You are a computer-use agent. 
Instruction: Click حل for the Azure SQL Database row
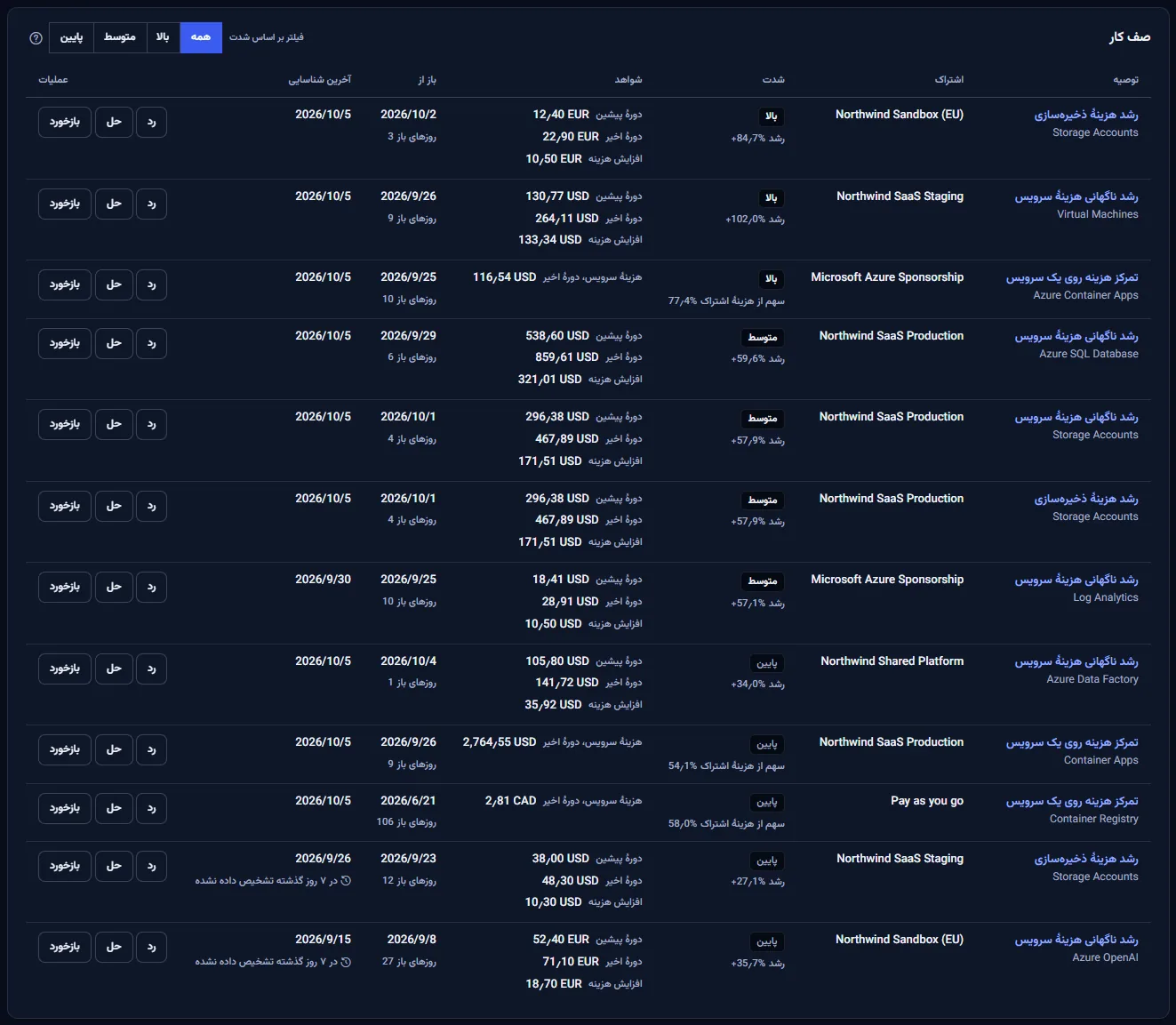pyautogui.click(x=114, y=344)
